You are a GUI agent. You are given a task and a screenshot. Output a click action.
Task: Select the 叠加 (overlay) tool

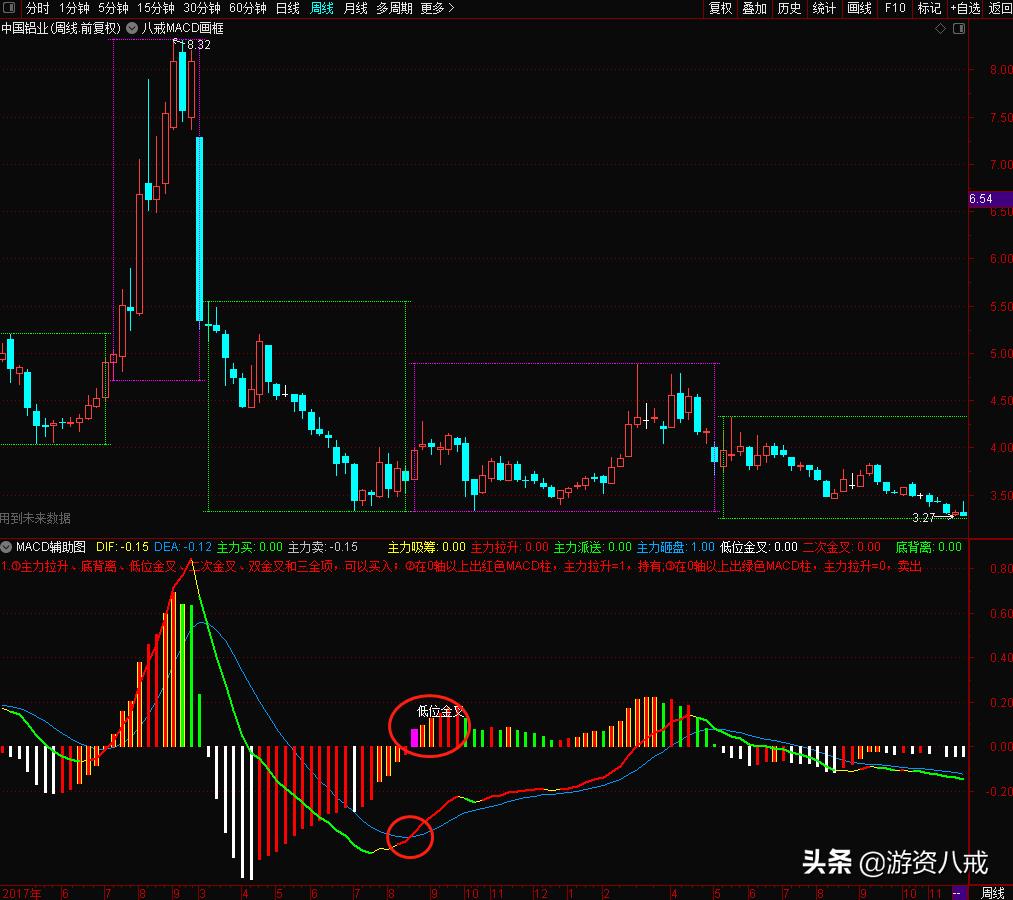point(754,8)
